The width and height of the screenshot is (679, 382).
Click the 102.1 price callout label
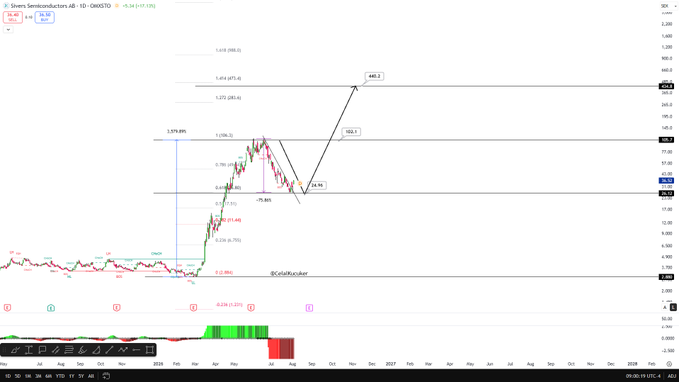pyautogui.click(x=351, y=132)
